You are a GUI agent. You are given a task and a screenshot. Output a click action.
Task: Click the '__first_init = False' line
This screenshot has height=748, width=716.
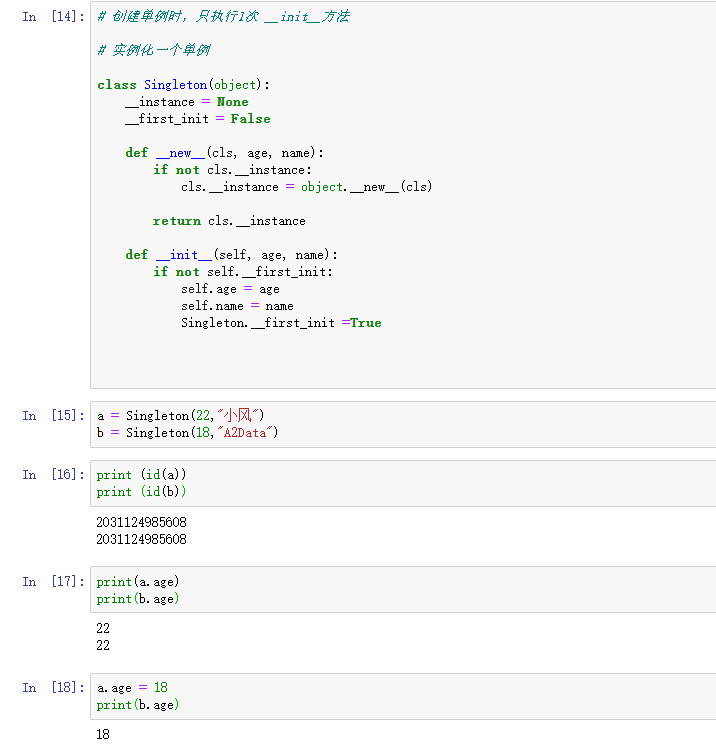click(x=197, y=119)
